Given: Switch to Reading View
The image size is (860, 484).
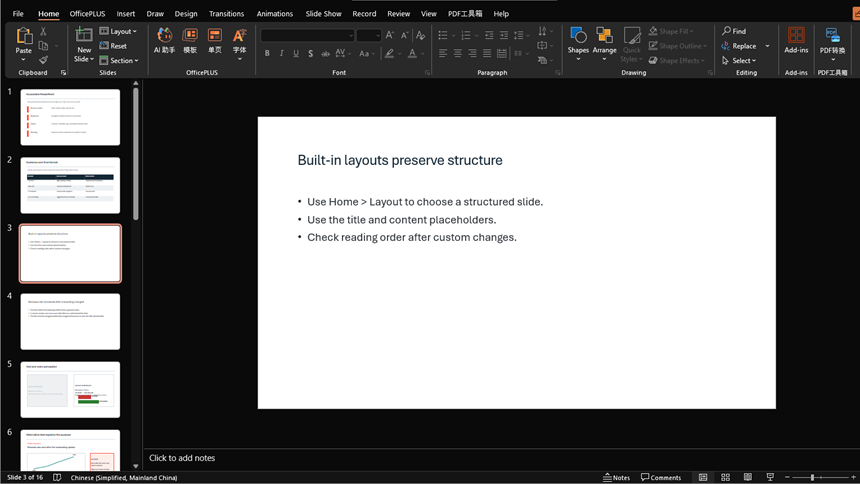Looking at the screenshot, I should tap(748, 477).
